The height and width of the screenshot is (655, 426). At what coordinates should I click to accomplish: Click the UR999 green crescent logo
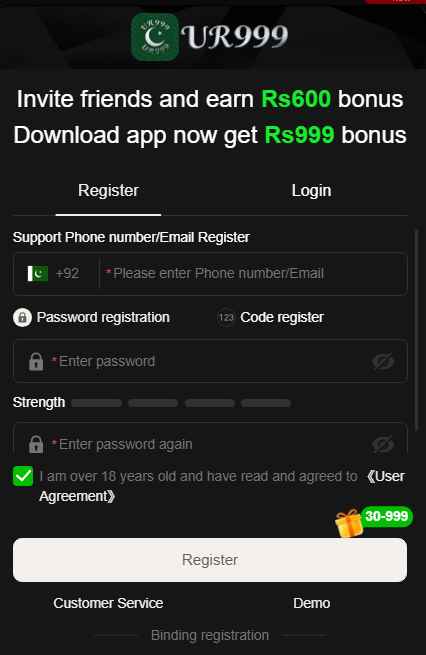[x=155, y=37]
